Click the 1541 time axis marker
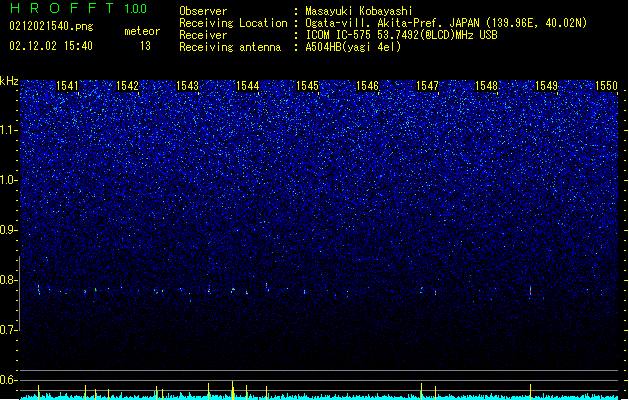Image resolution: width=629 pixels, height=400 pixels. coord(67,86)
